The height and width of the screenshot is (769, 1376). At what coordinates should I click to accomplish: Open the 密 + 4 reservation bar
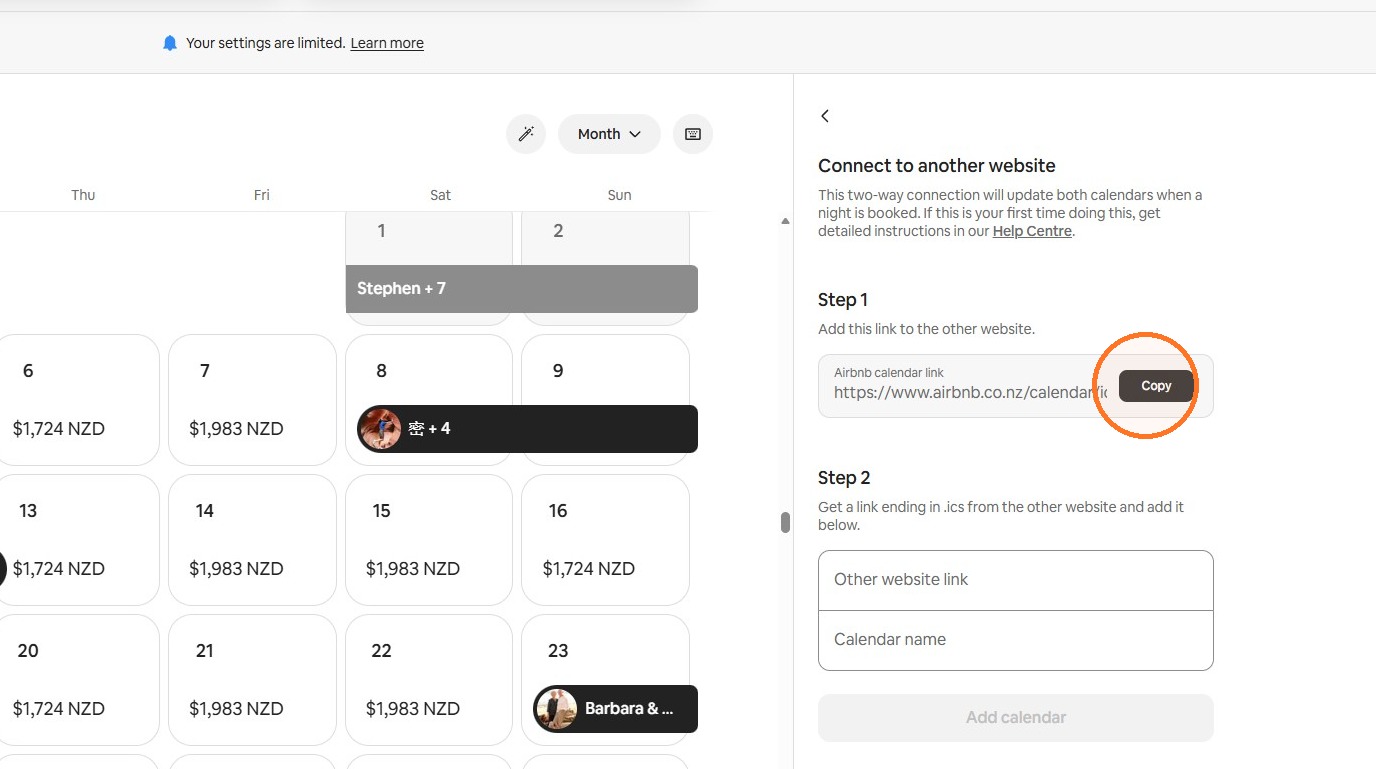pos(528,429)
